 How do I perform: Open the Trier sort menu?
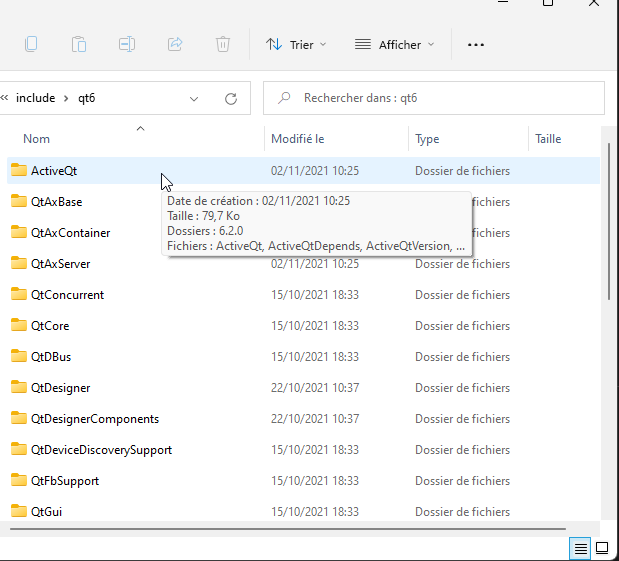296,45
